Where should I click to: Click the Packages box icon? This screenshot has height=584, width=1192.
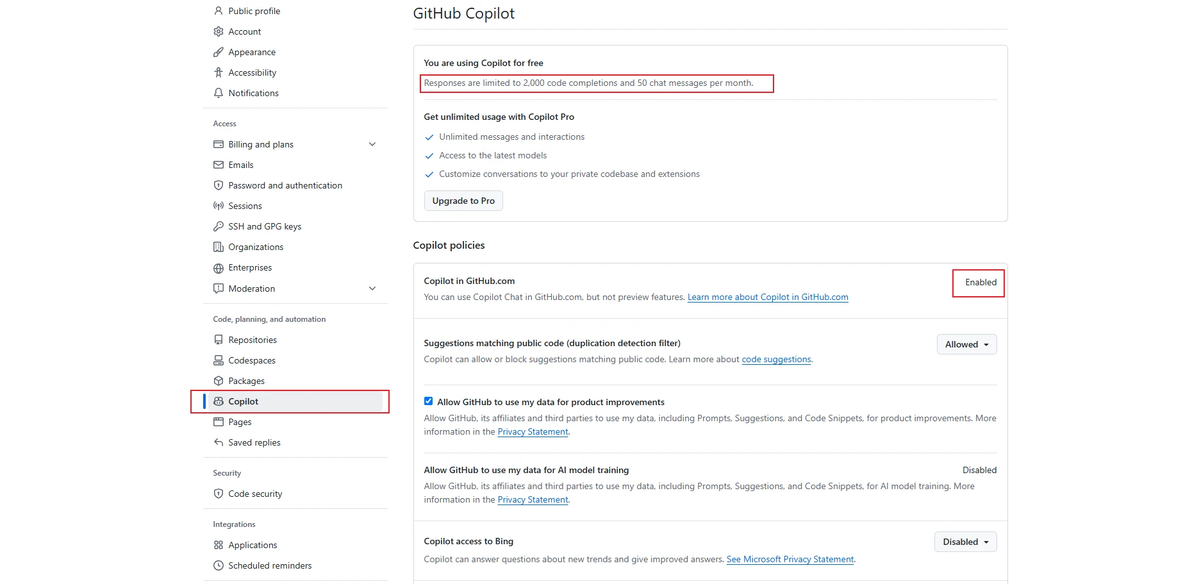(218, 381)
